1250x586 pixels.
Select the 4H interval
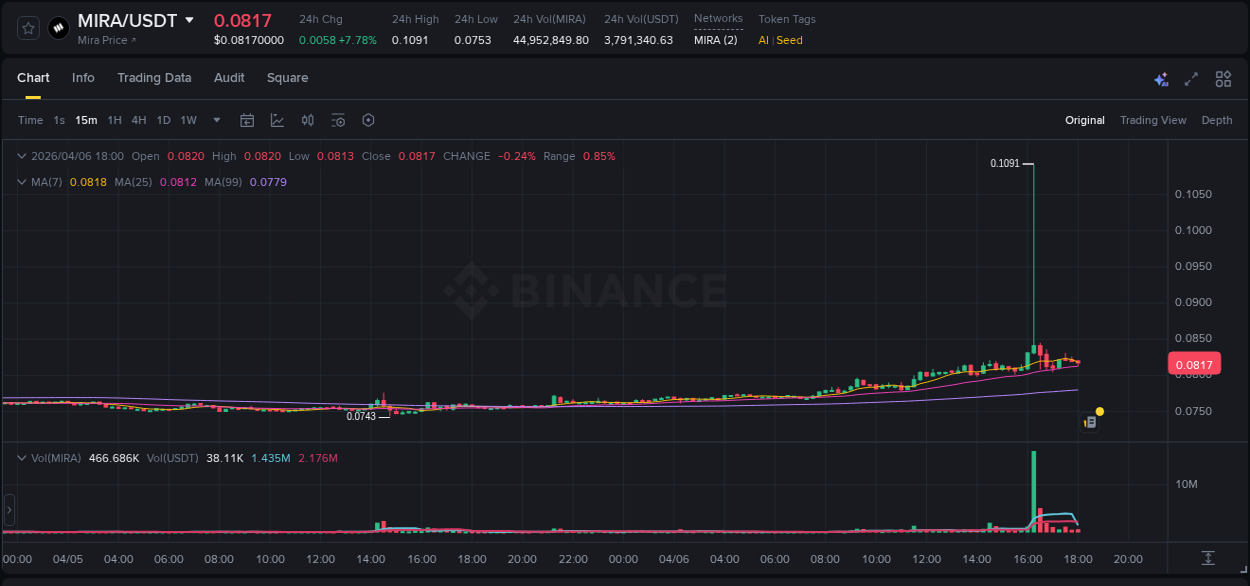pos(138,120)
